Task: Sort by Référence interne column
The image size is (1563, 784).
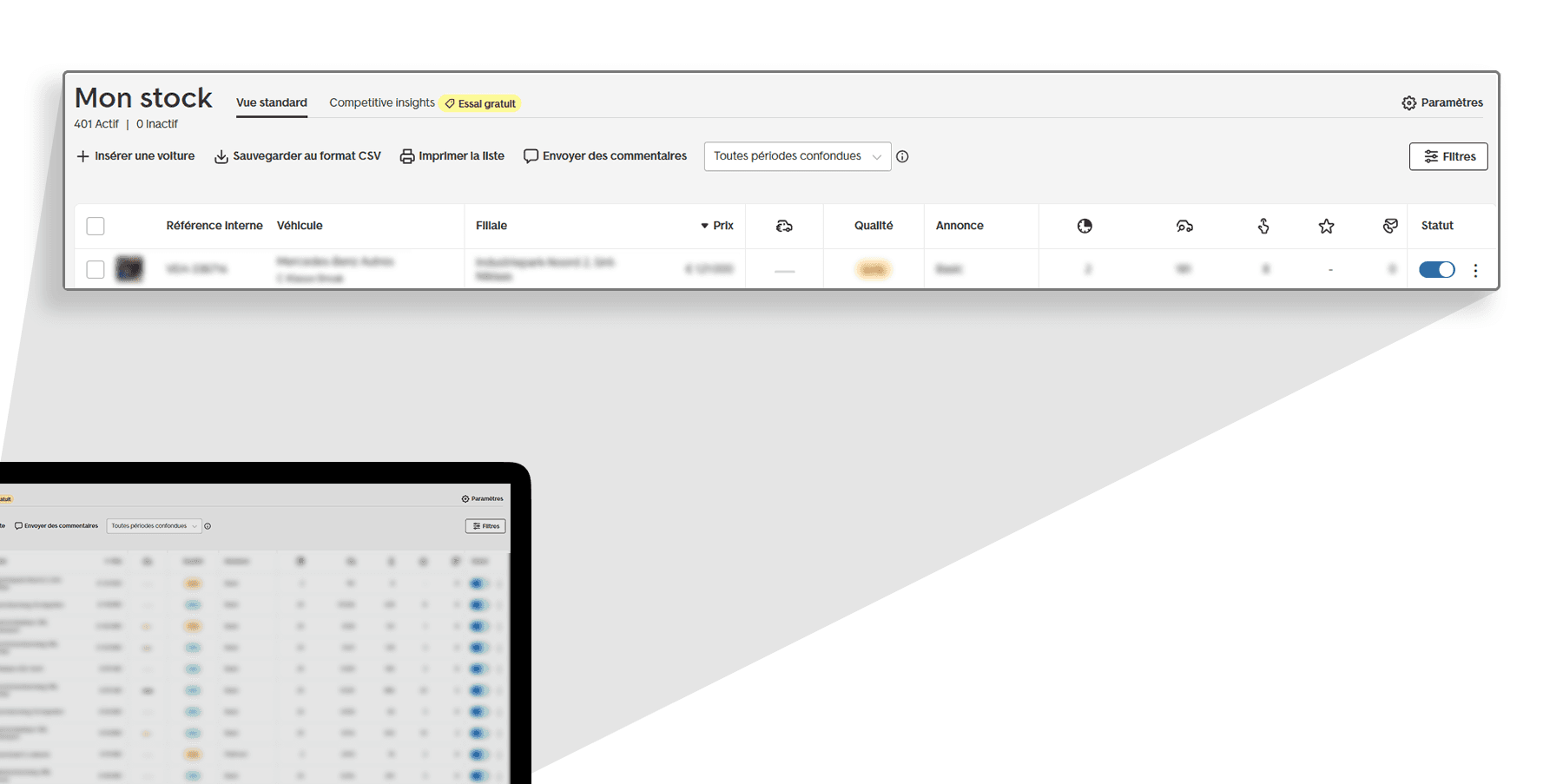Action: click(x=214, y=226)
